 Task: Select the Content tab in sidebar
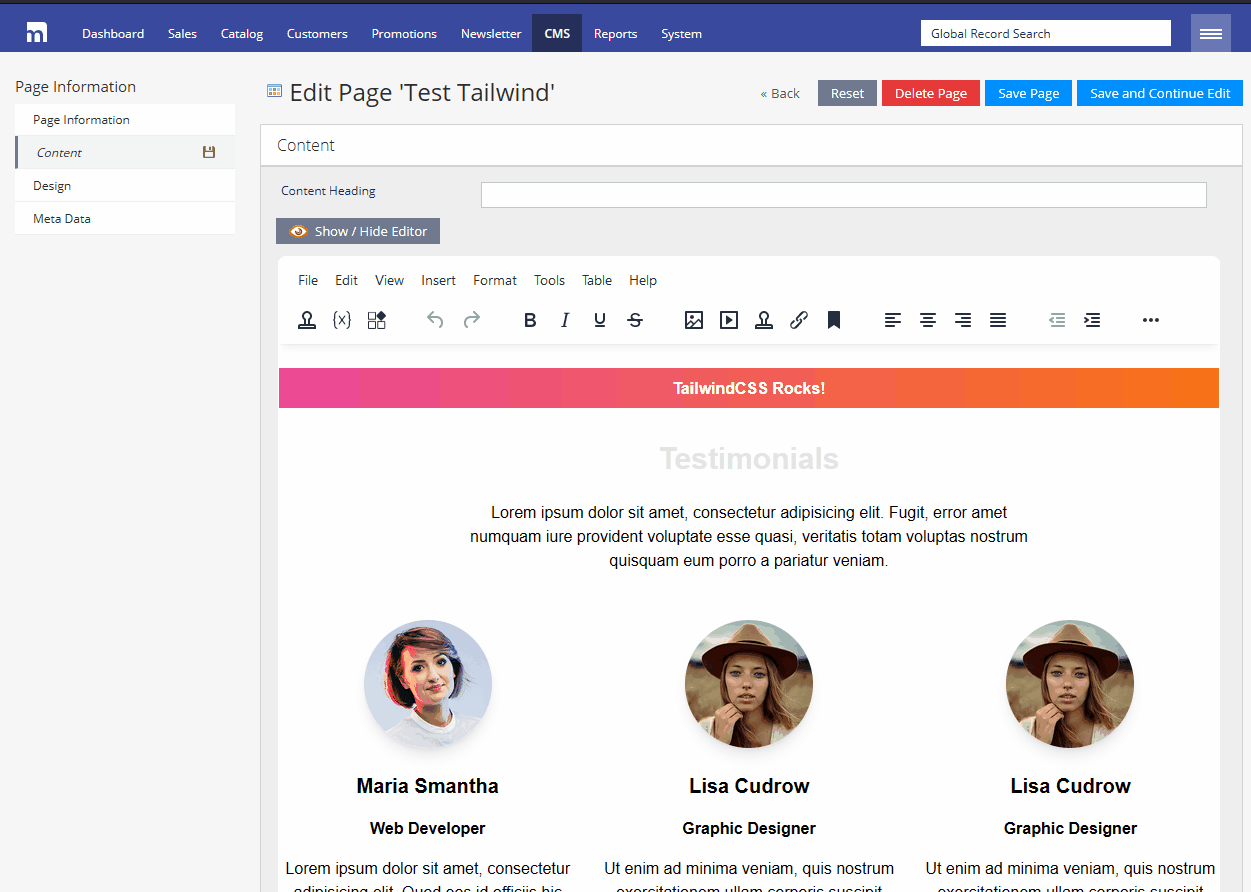tap(125, 152)
